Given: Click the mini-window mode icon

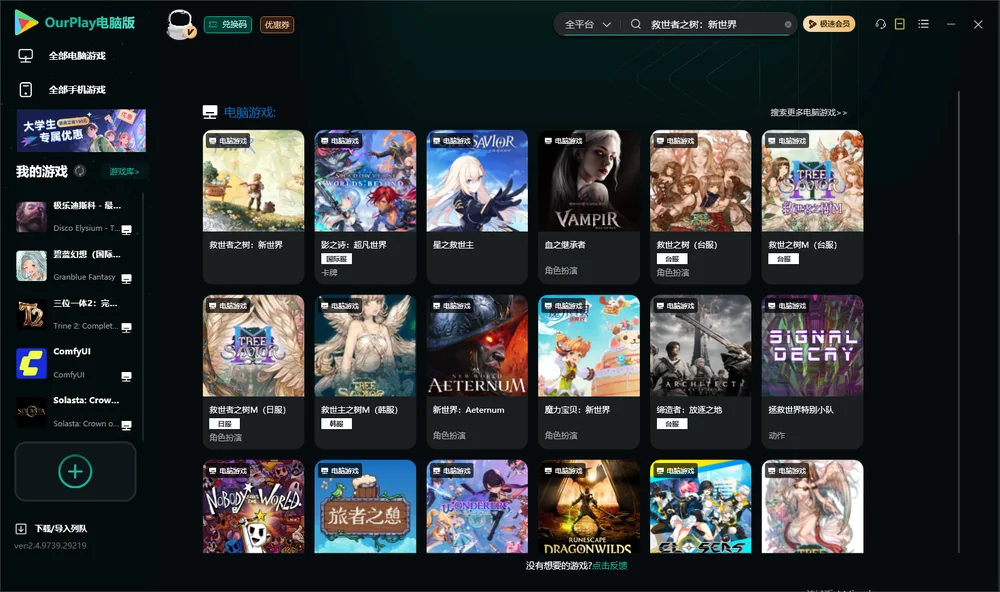Looking at the screenshot, I should pyautogui.click(x=900, y=24).
